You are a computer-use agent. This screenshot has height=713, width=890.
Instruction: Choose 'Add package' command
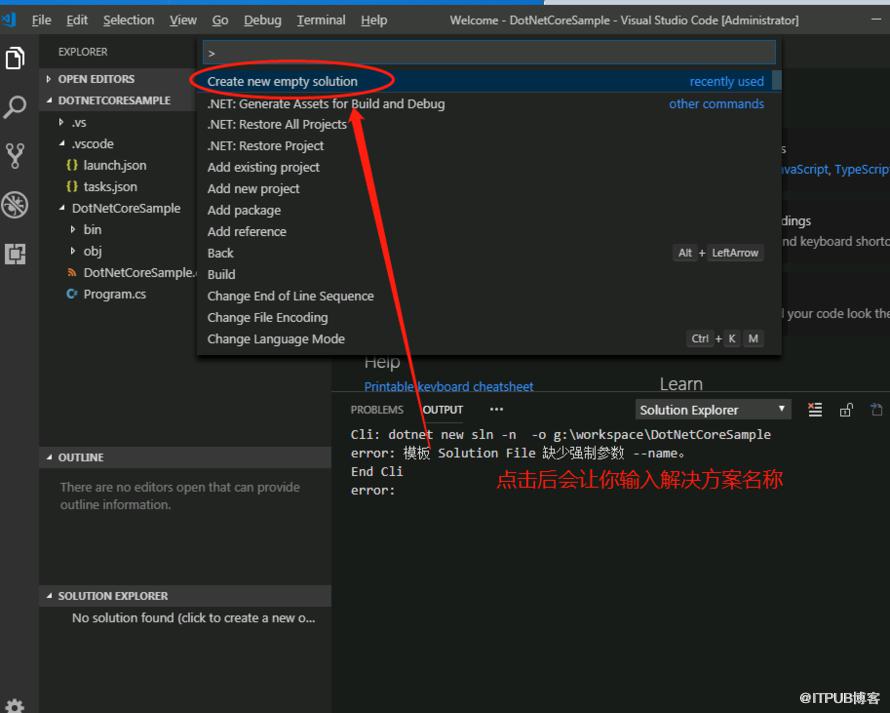tap(489, 210)
